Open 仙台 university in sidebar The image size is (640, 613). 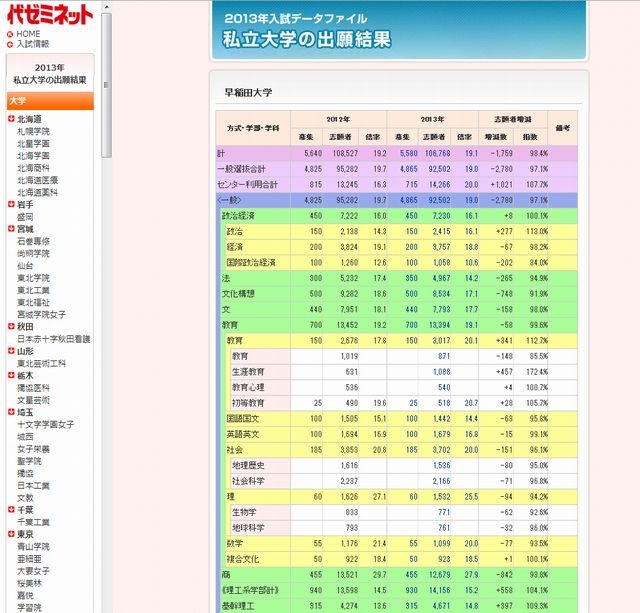pyautogui.click(x=25, y=266)
